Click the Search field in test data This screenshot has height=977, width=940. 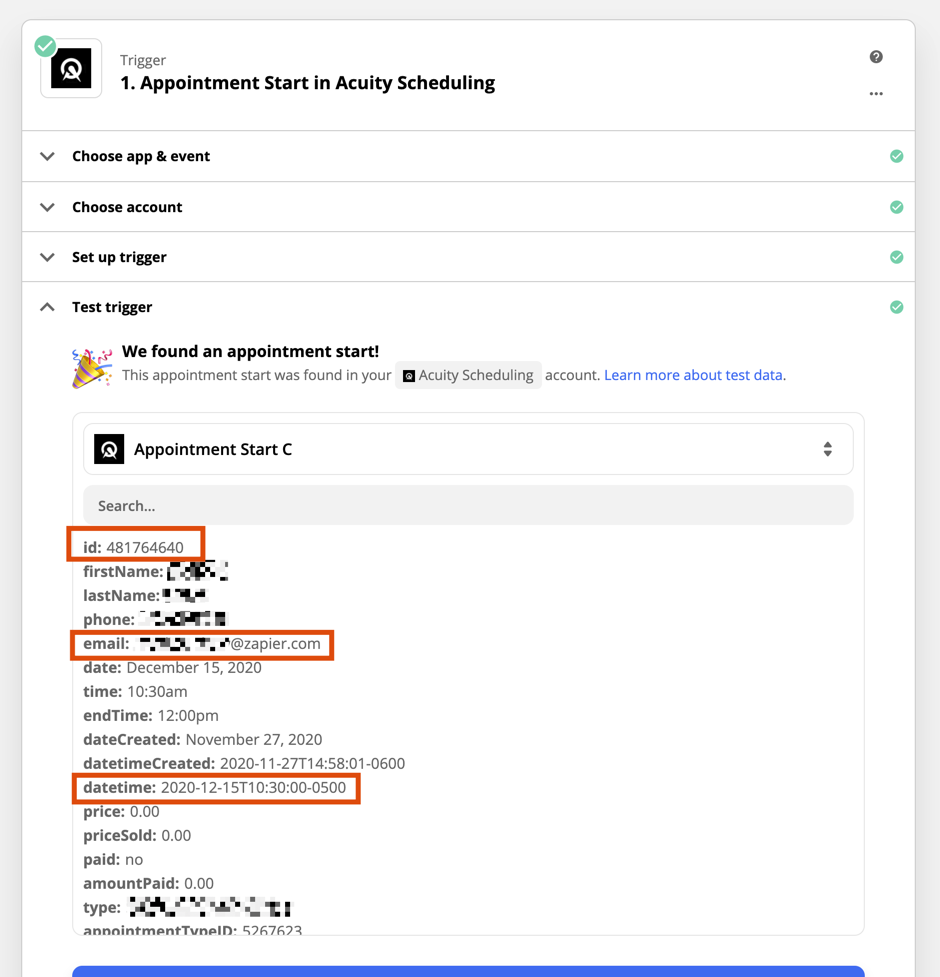coord(468,505)
